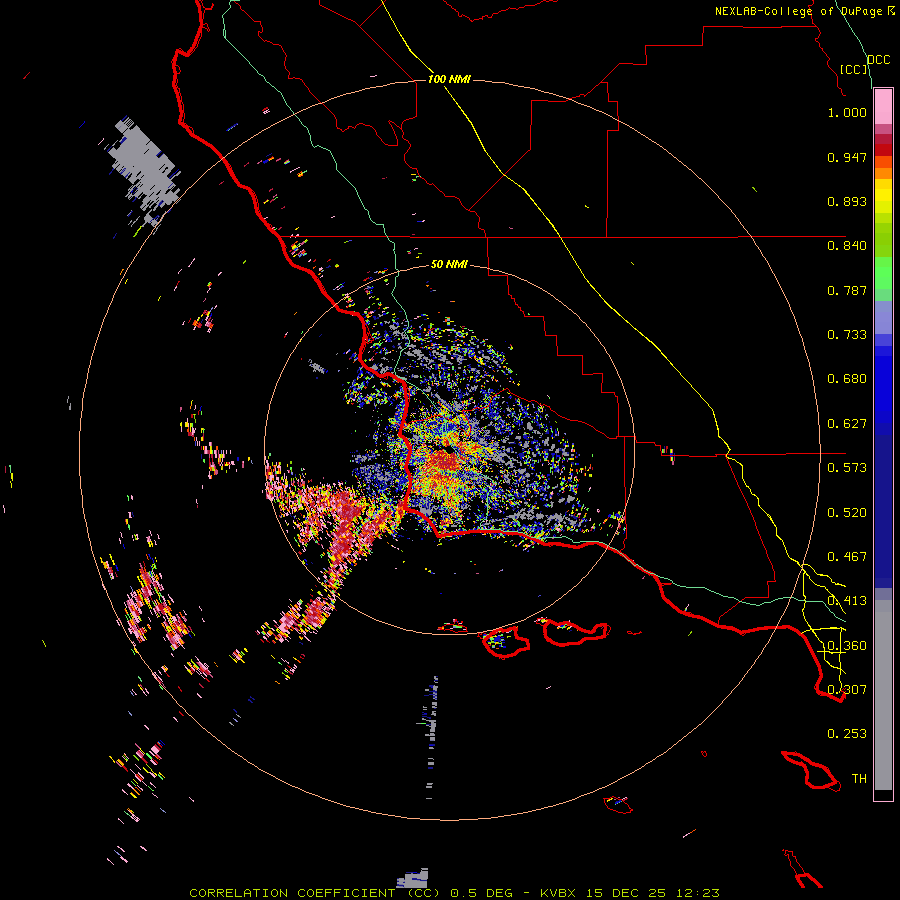Click the bottom caption 'CORRELATION COEFFICIENT (CC) 0.5 DEG - KVBX'
Viewport: 900px width, 900px height.
[x=382, y=893]
